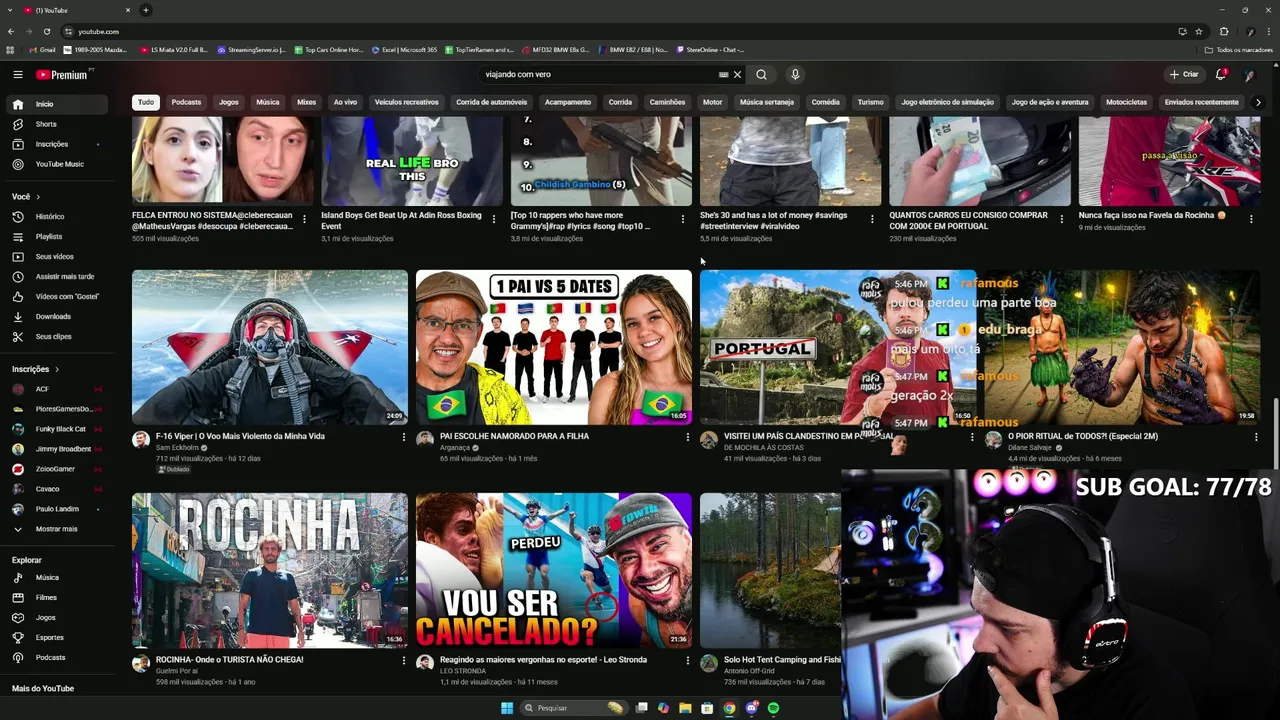Open the F-16 Viper video thumbnail

pyautogui.click(x=270, y=347)
